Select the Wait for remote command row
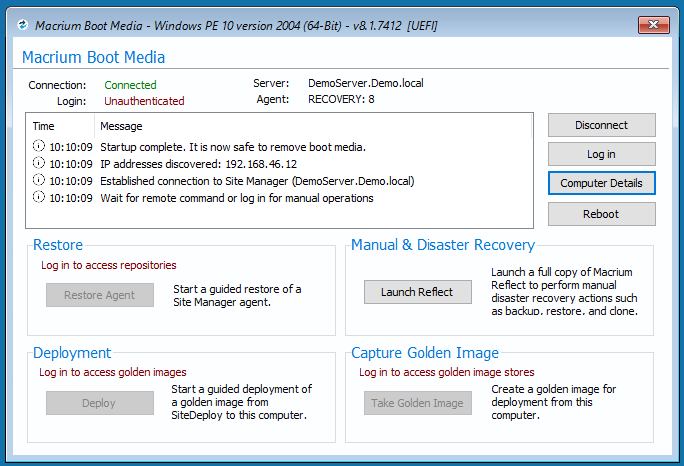The image size is (684, 466). click(x=279, y=198)
